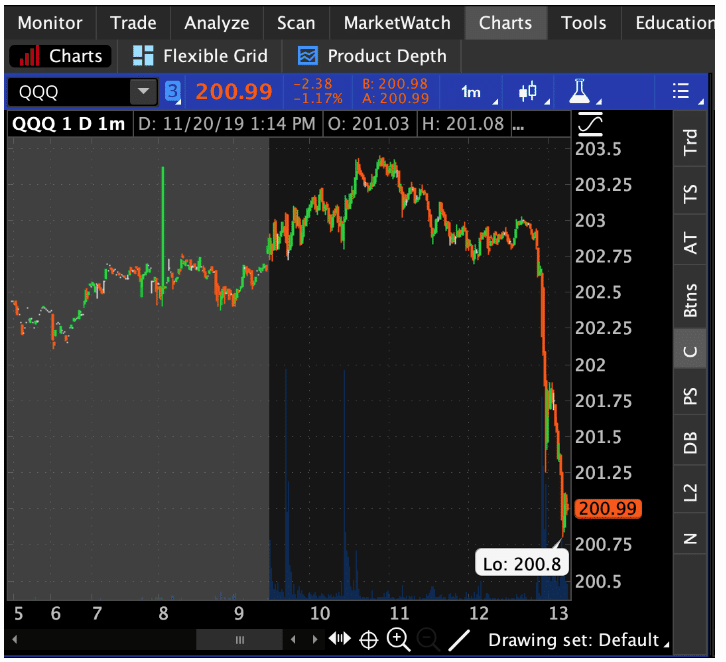
Task: Open the 1m time frame selector
Action: click(x=471, y=92)
